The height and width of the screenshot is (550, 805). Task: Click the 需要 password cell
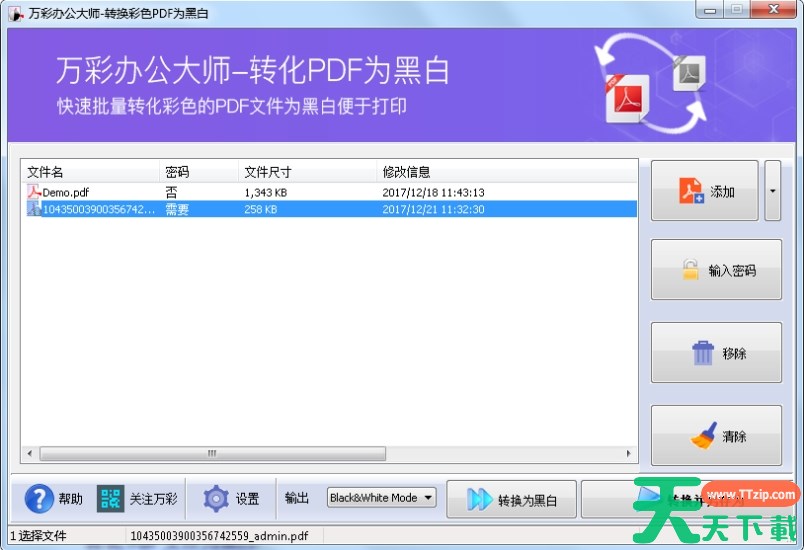tap(177, 210)
